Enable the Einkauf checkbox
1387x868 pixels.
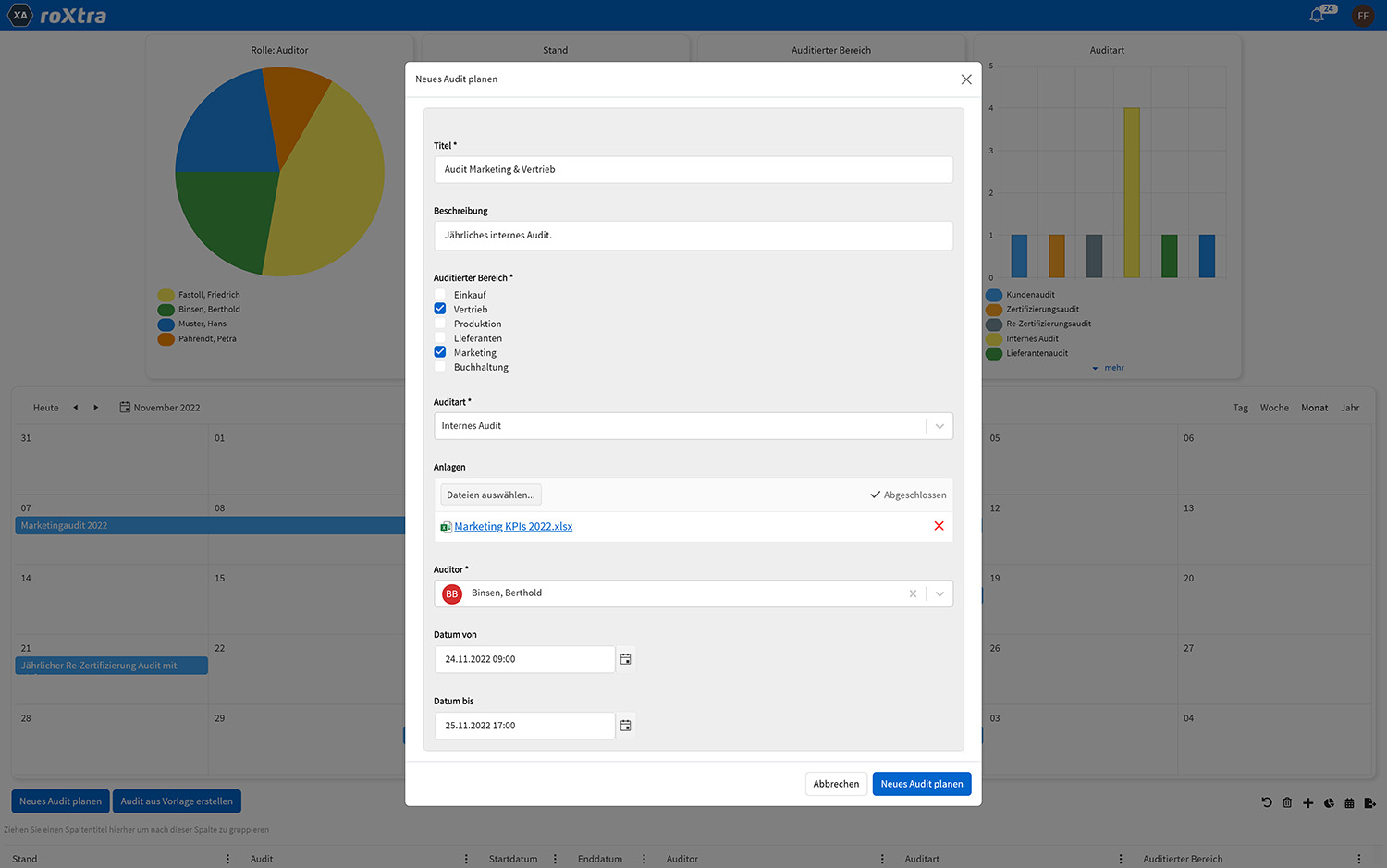[x=439, y=293]
